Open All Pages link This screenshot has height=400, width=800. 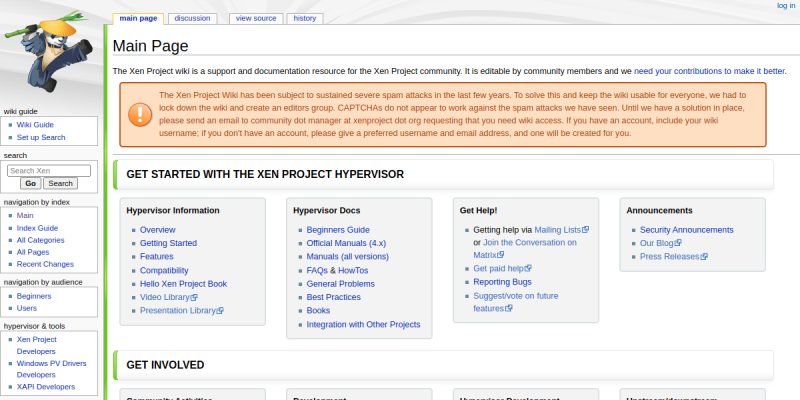tap(33, 252)
